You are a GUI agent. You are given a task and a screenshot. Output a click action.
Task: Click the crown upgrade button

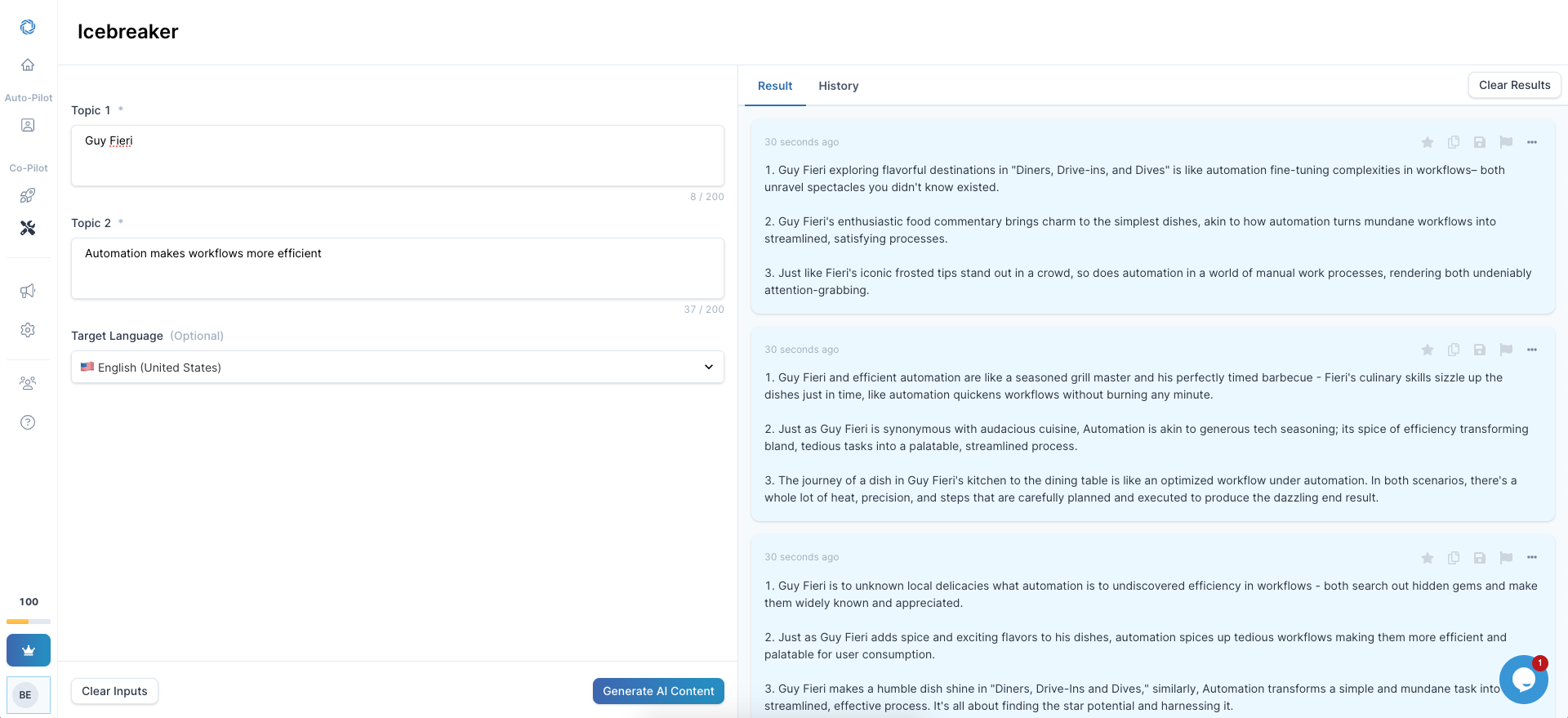click(29, 650)
